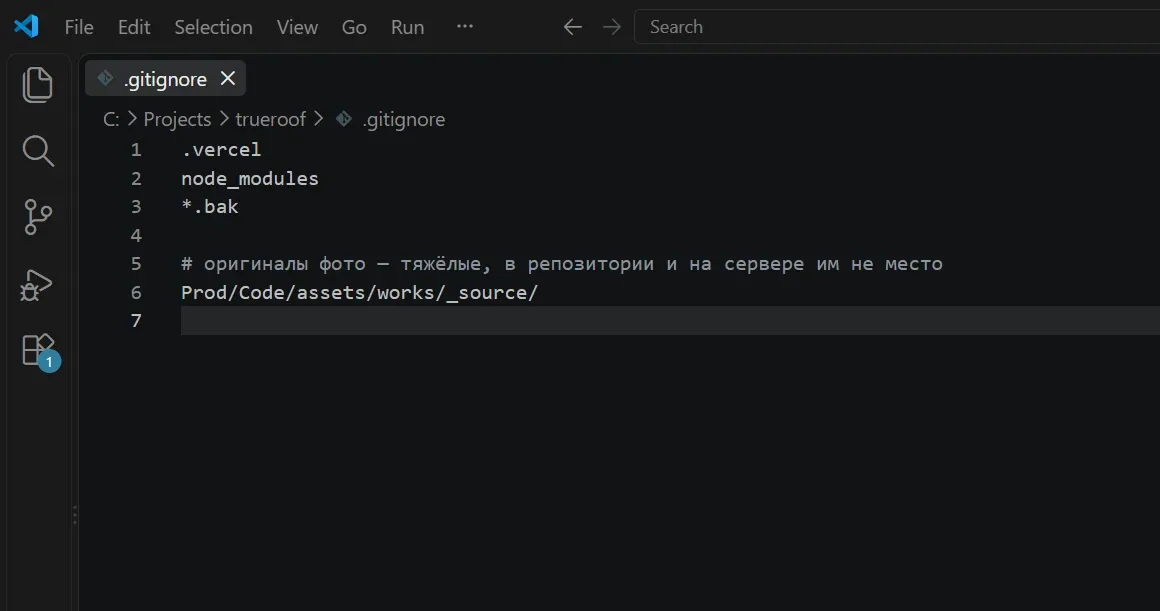Open the File menu

point(79,27)
